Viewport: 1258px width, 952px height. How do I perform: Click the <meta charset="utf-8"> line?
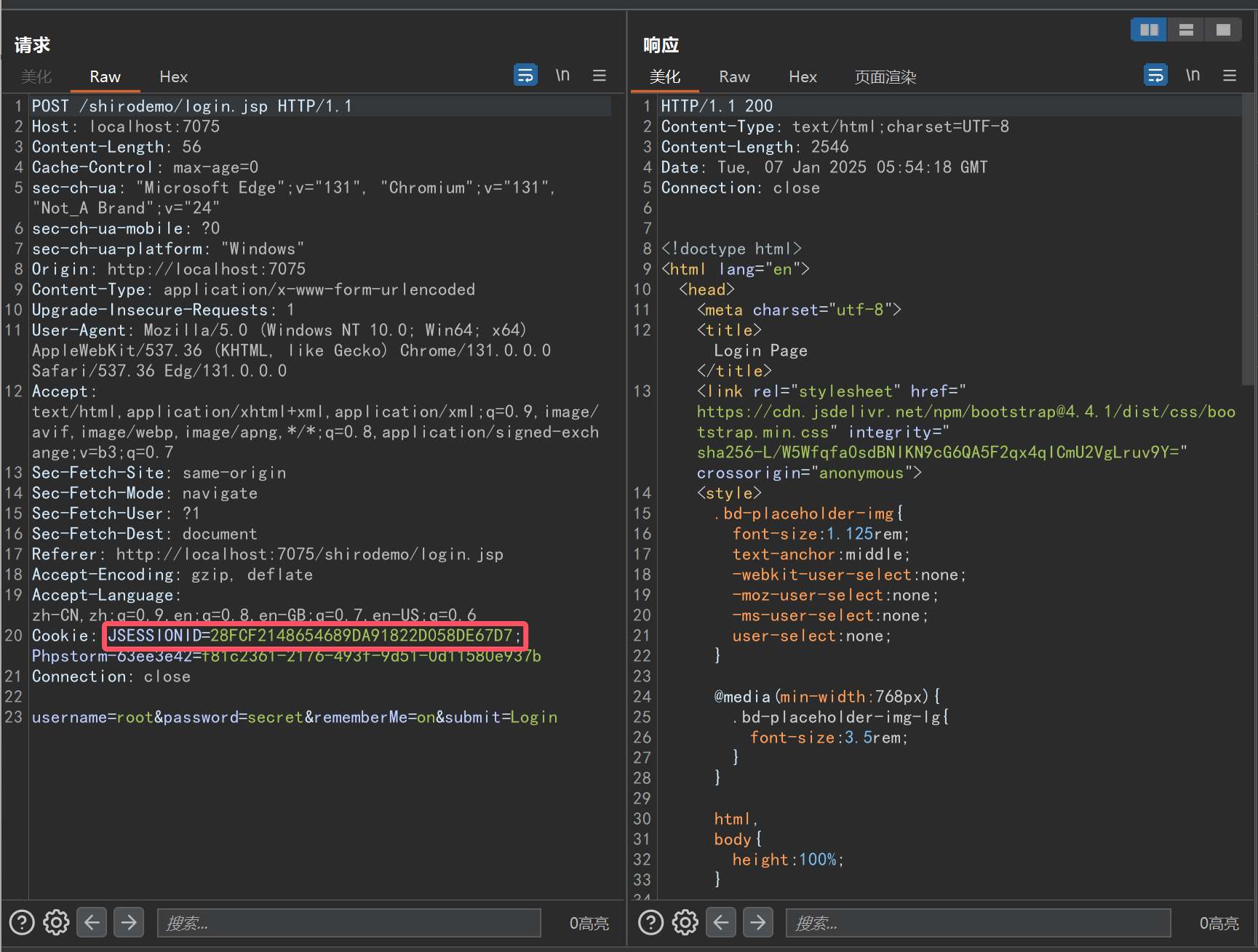click(x=799, y=310)
